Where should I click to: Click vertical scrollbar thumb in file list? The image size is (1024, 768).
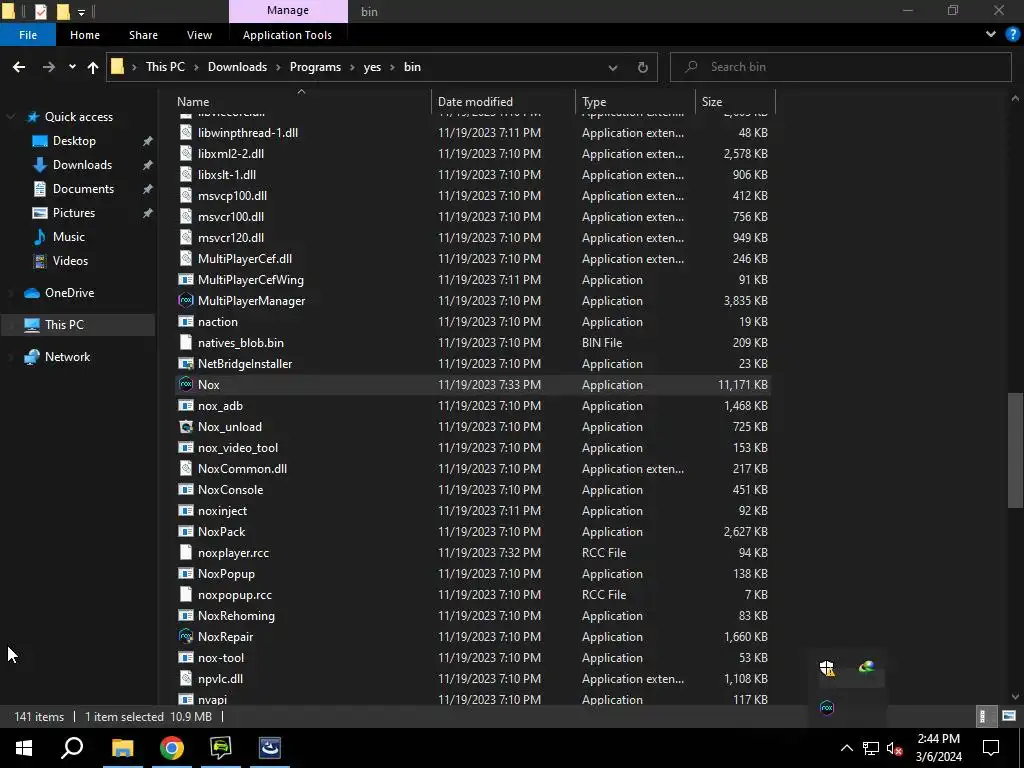point(1015,450)
